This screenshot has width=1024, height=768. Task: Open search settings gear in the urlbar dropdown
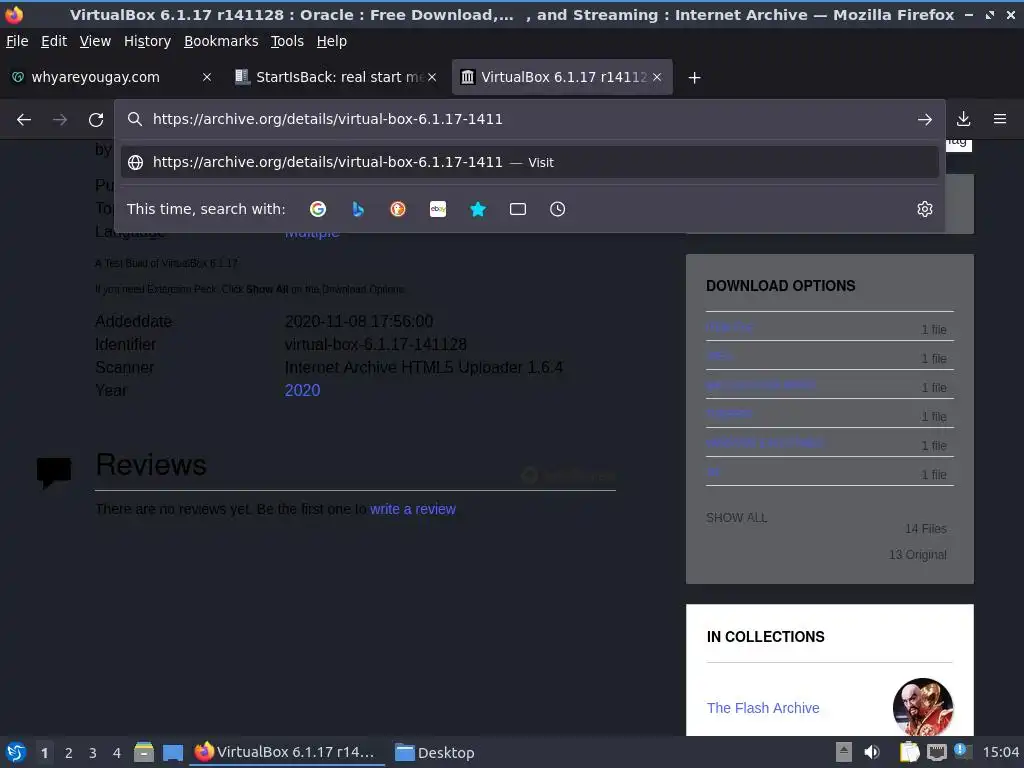tap(925, 209)
